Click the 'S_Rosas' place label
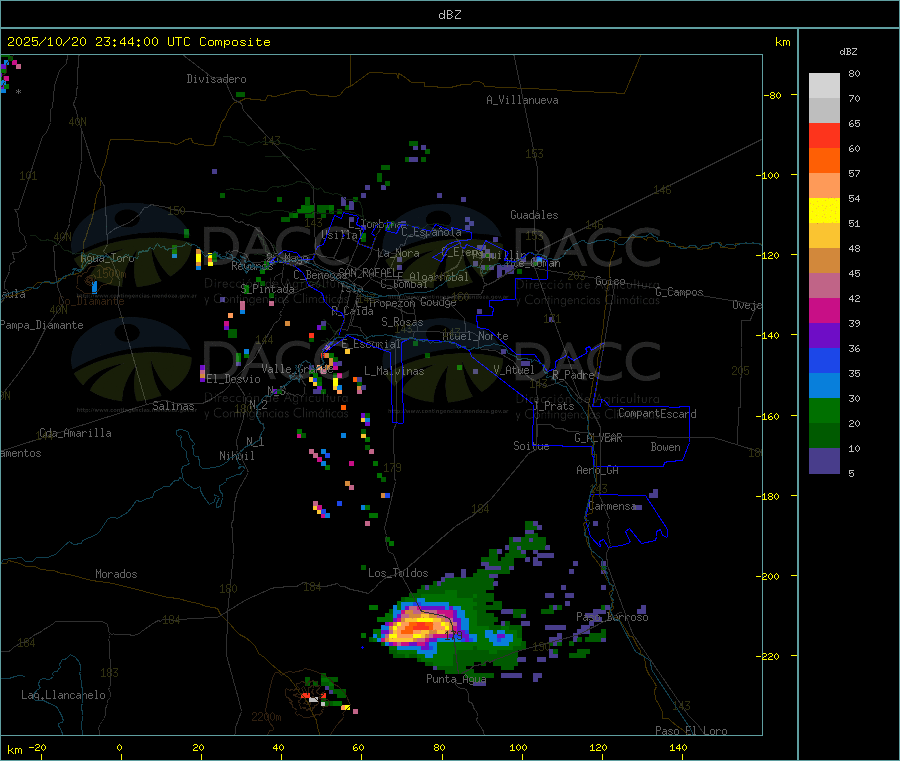 [402, 322]
